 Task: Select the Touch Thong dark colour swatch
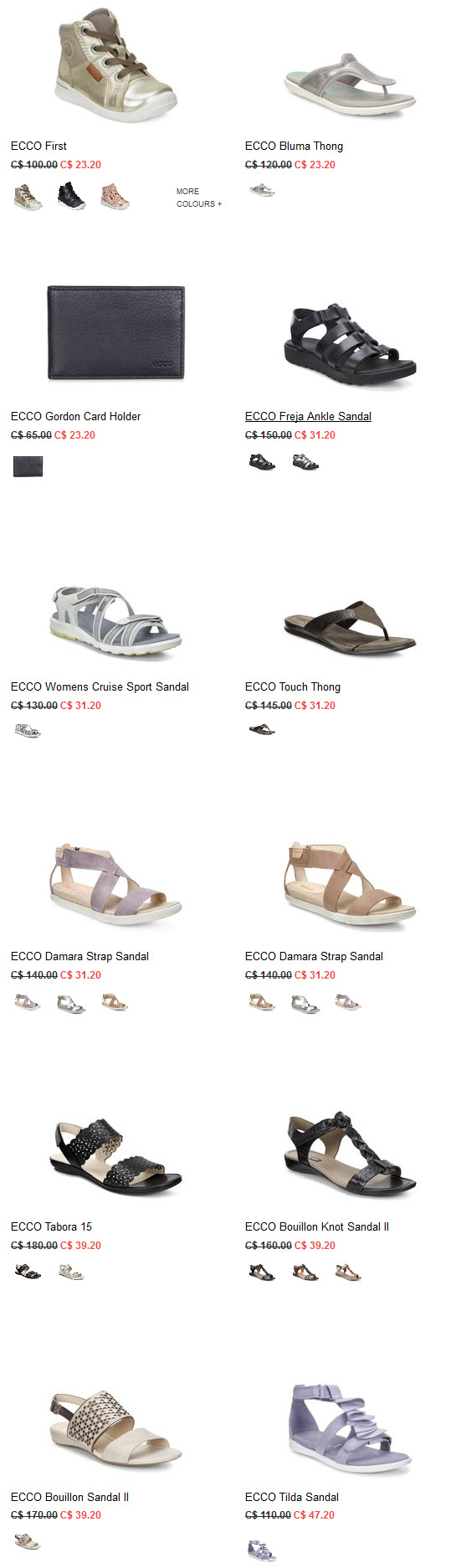coord(262,730)
